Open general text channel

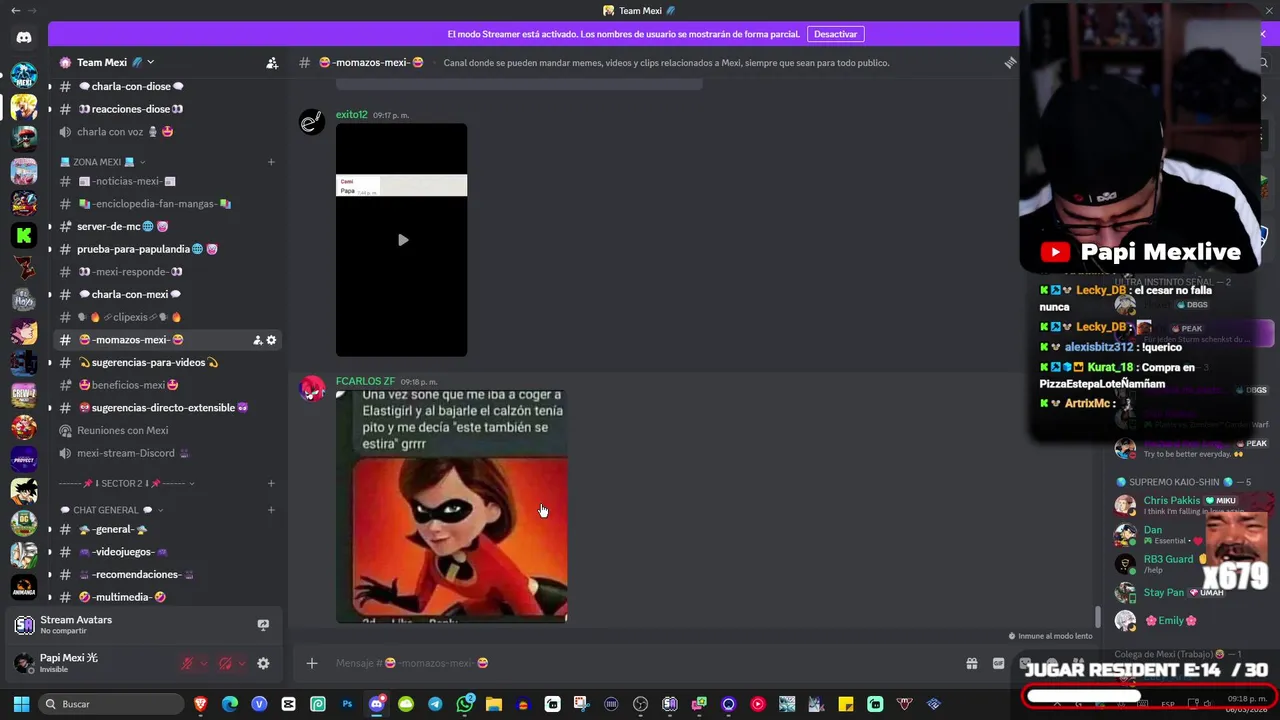[x=167, y=529]
